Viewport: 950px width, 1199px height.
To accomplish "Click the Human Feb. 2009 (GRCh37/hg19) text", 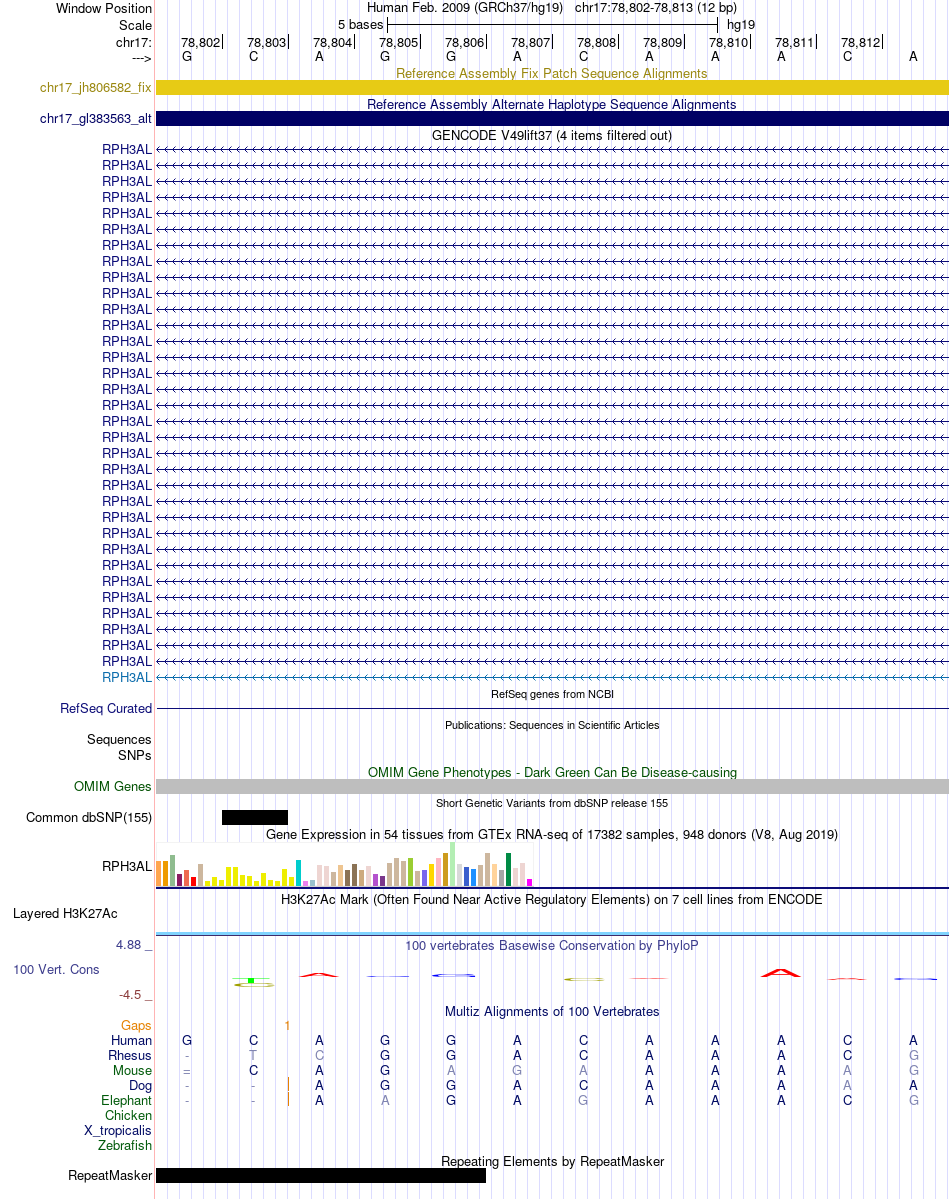I will pyautogui.click(x=465, y=8).
